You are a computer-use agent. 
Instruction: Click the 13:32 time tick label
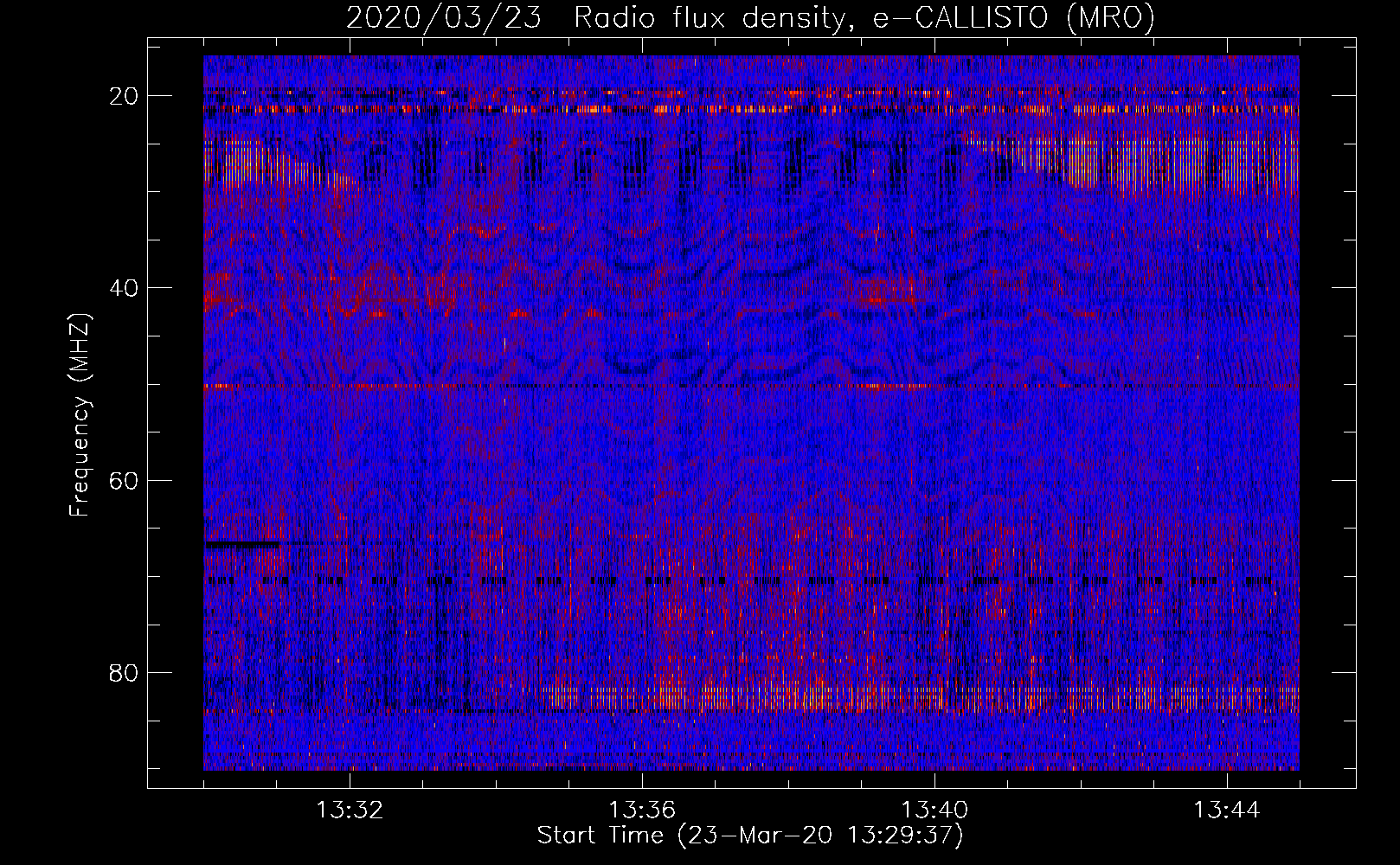(x=350, y=811)
